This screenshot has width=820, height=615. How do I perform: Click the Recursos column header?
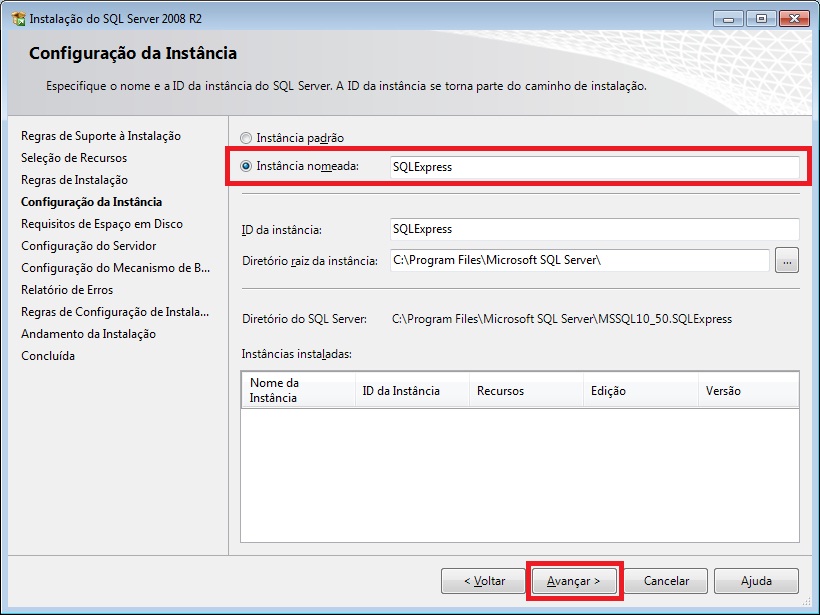tap(526, 390)
